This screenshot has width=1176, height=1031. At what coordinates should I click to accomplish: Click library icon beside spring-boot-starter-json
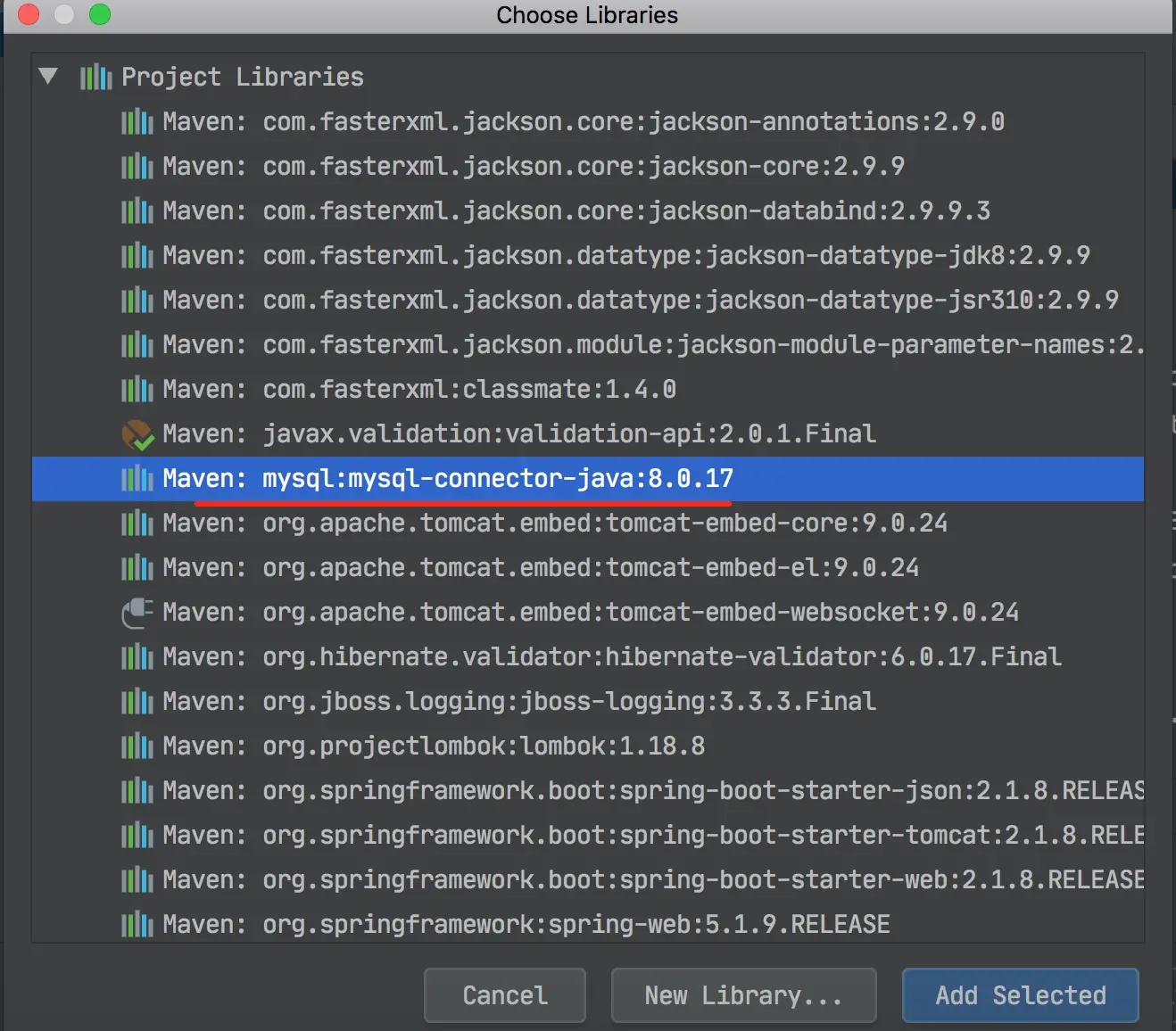click(x=137, y=790)
